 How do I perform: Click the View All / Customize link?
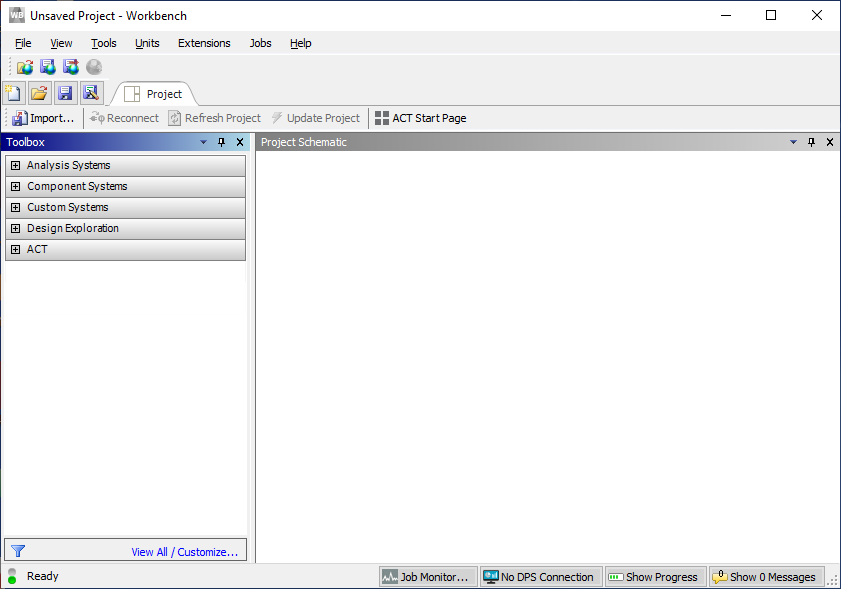(x=185, y=552)
